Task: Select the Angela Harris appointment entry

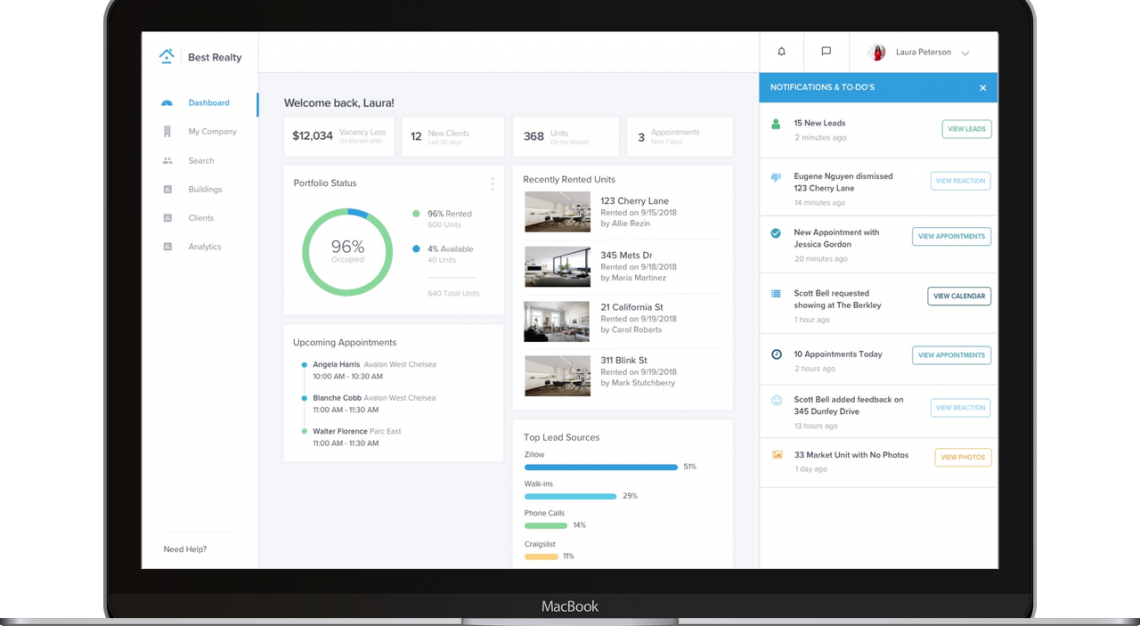Action: [x=374, y=370]
